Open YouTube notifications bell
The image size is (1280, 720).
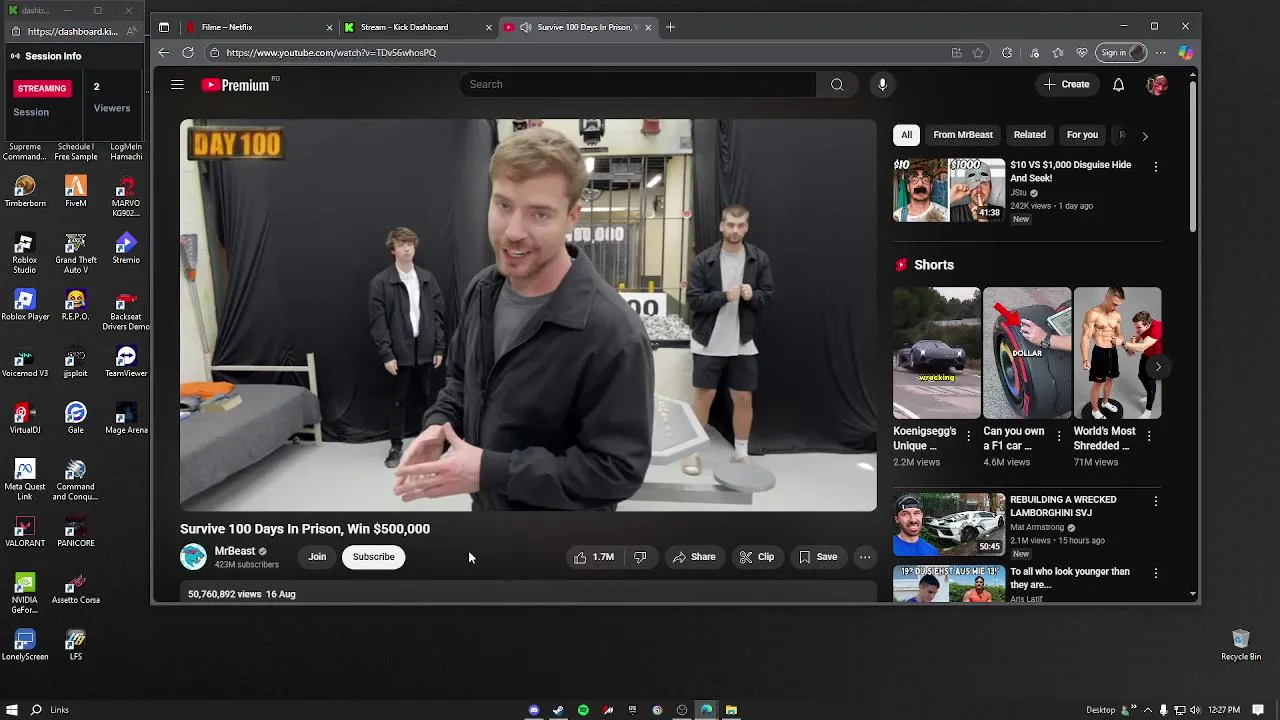coord(1118,85)
